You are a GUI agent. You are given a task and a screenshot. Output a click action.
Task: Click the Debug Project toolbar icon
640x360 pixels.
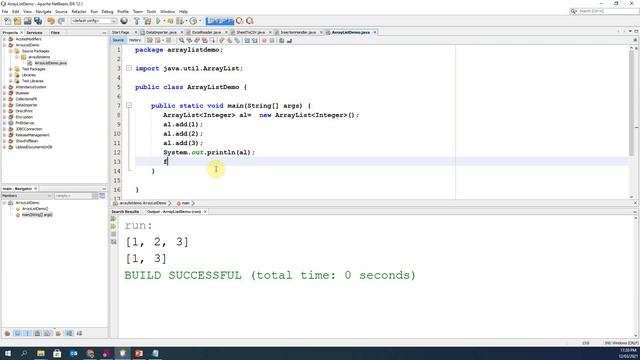(x=170, y=21)
